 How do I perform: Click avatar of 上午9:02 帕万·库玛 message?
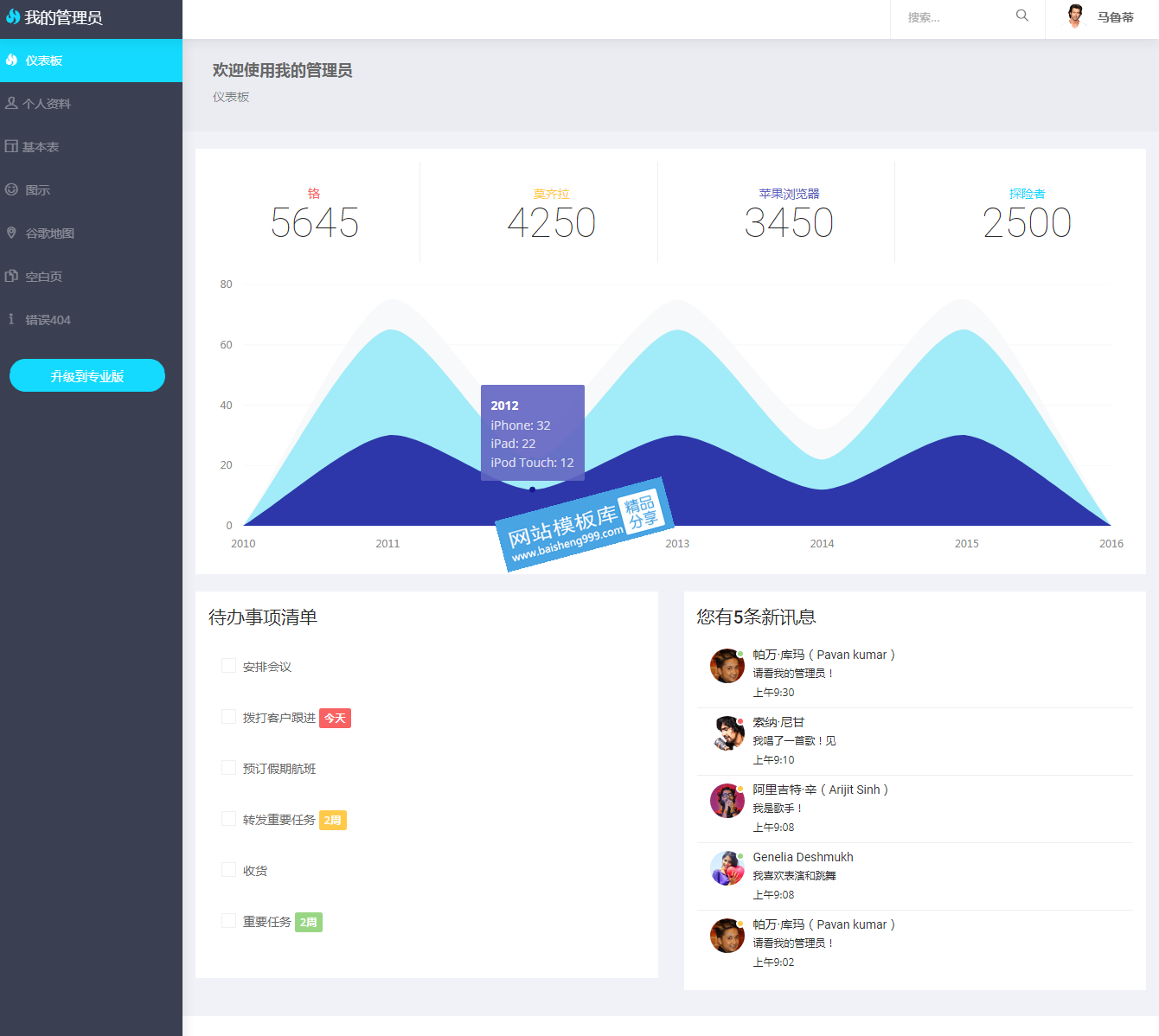pyautogui.click(x=727, y=936)
